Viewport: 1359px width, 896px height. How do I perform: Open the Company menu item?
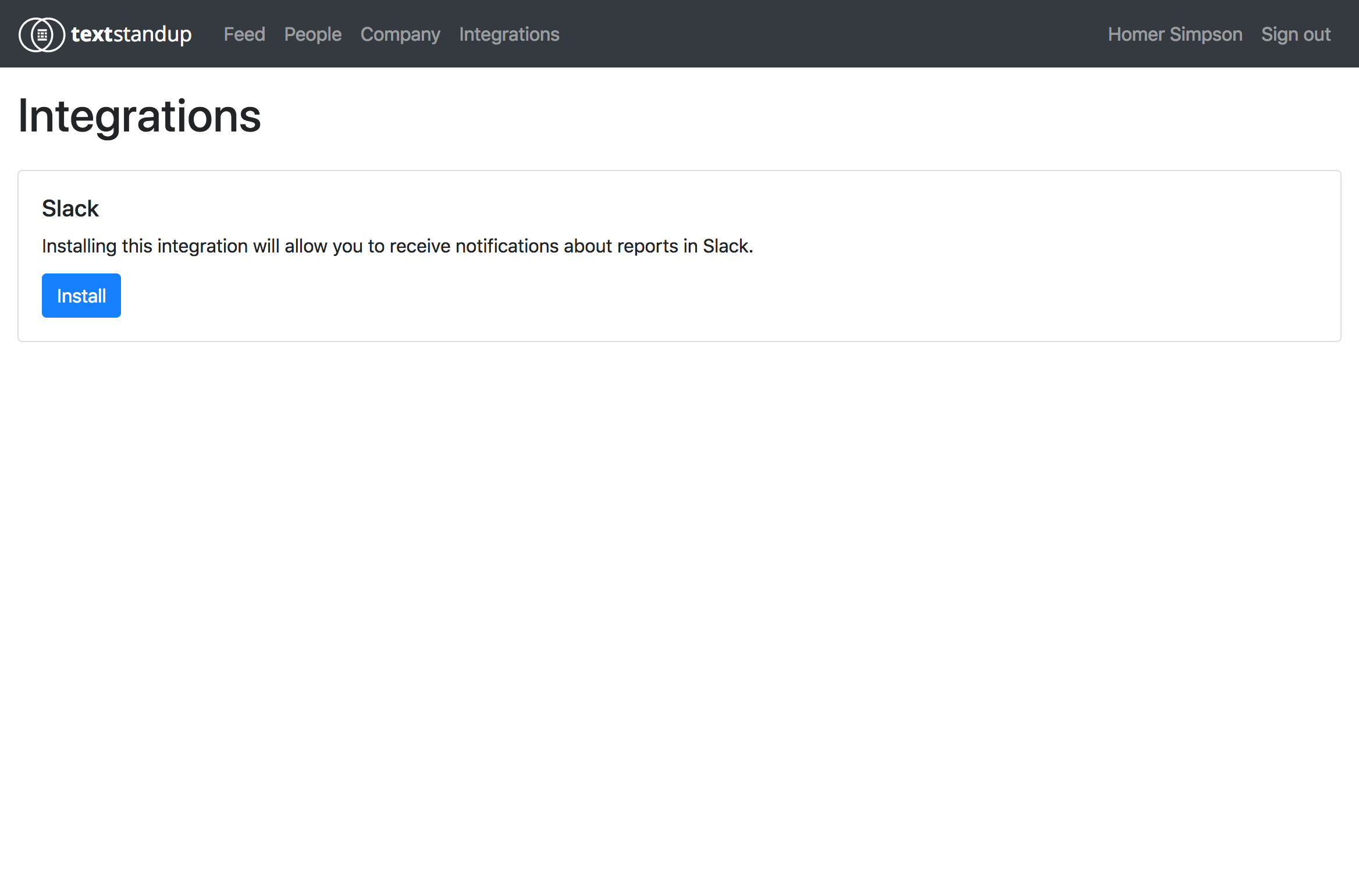[x=400, y=34]
